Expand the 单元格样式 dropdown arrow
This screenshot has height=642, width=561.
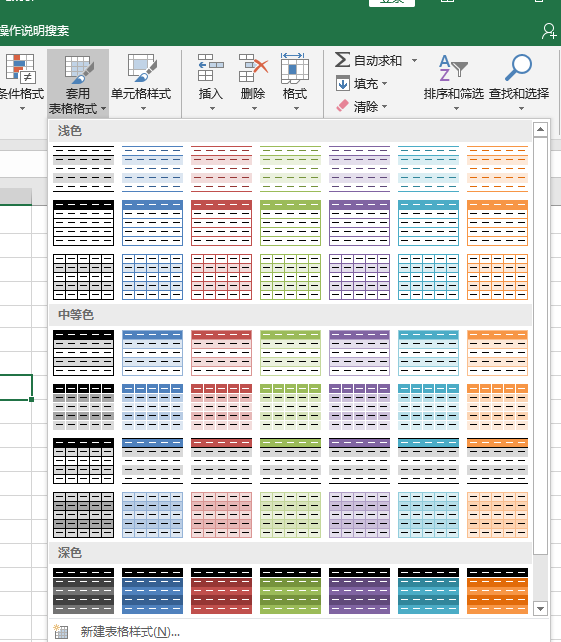143,109
